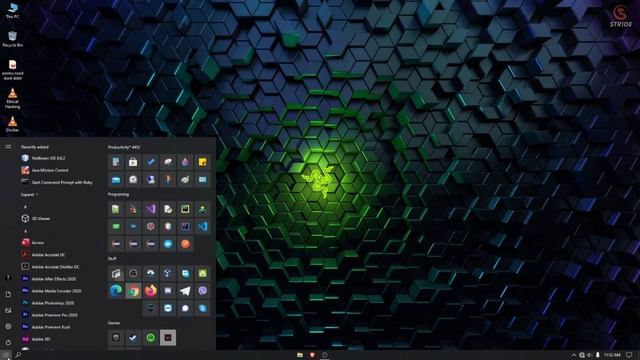640x360 pixels.
Task: Select the Stuff group header
Action: coord(112,258)
